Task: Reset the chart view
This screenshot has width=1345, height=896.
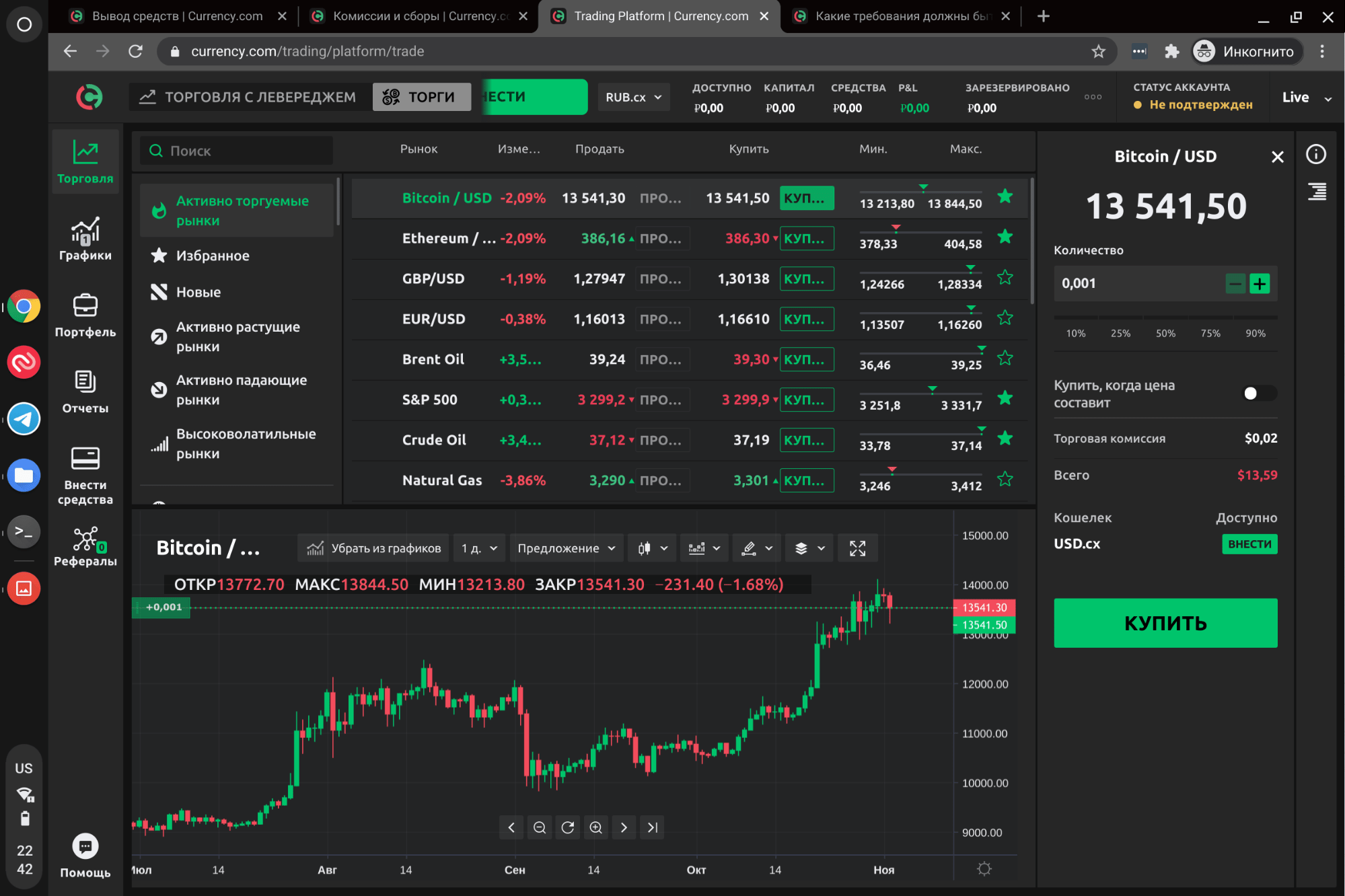Action: 568,827
